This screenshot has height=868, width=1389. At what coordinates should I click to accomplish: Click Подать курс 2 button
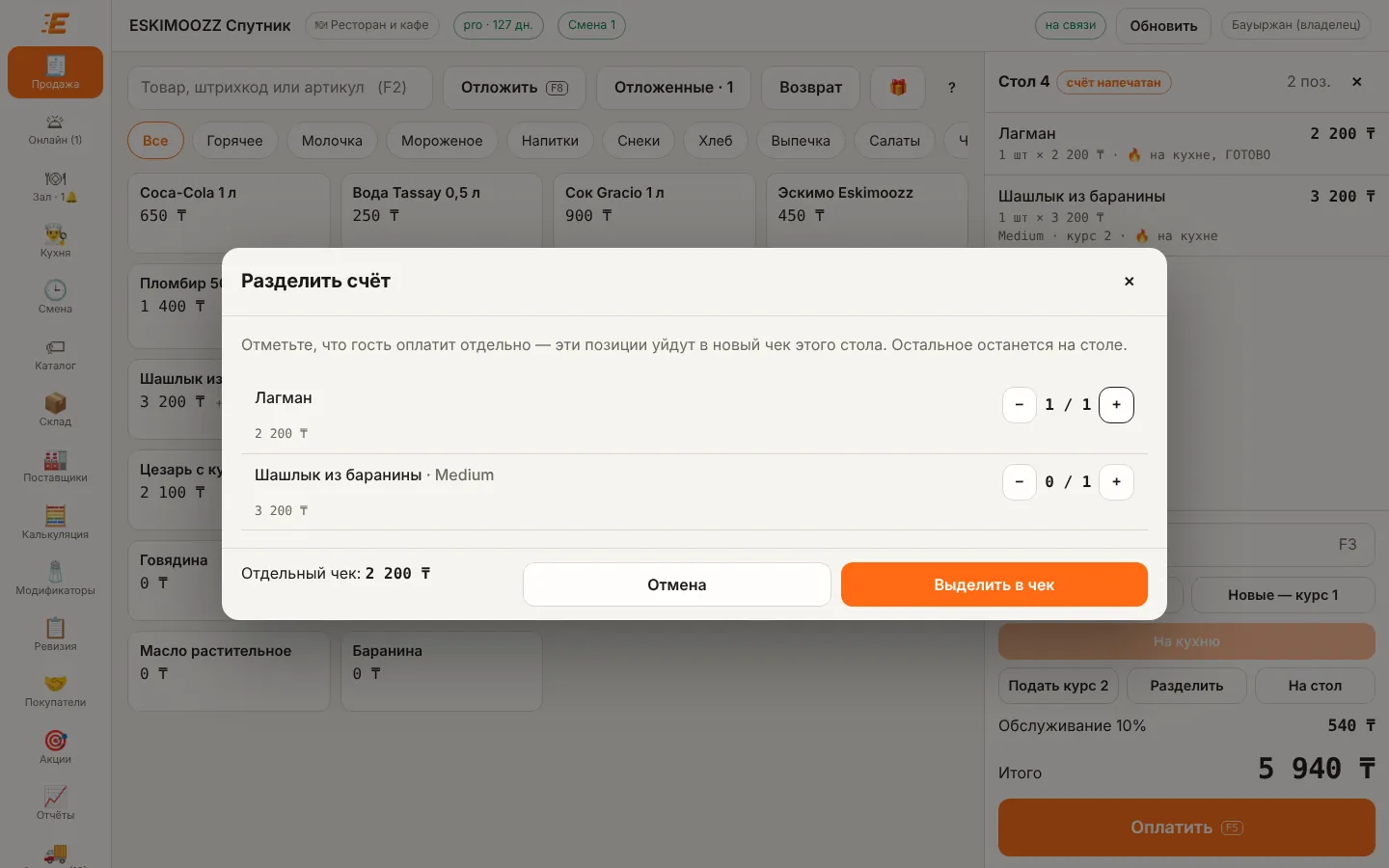(1058, 686)
